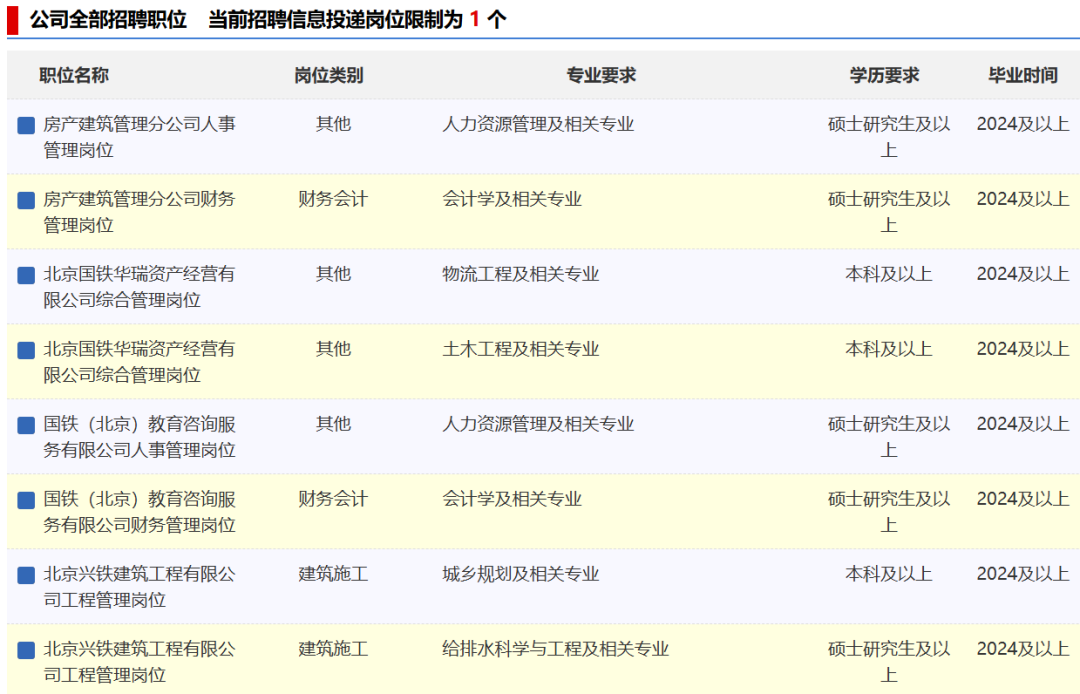Open the 房产建筑管理分公司人事管理岗位 position title
Image resolution: width=1080 pixels, height=694 pixels.
(139, 137)
